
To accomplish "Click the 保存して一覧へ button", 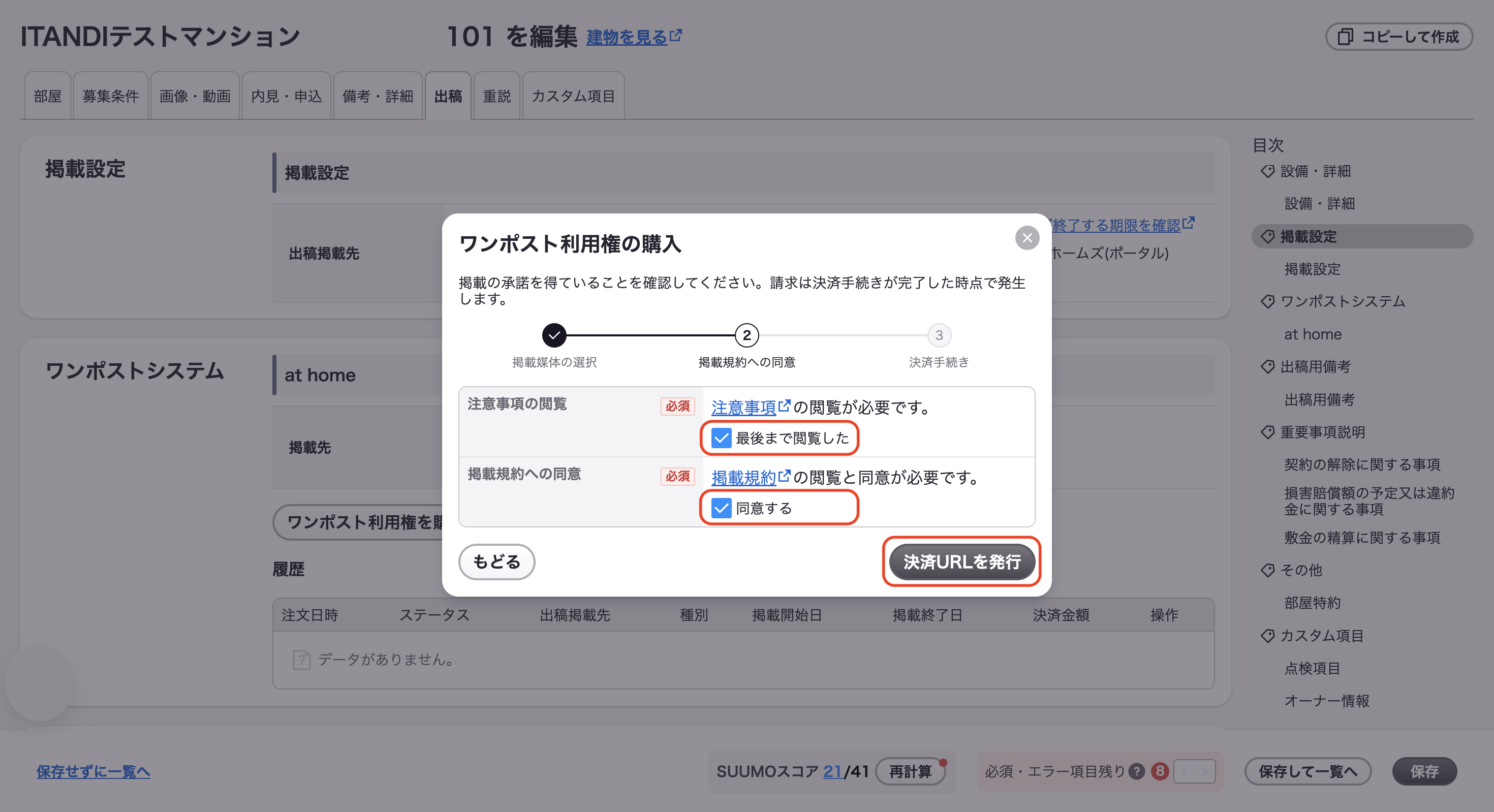I will (1308, 771).
